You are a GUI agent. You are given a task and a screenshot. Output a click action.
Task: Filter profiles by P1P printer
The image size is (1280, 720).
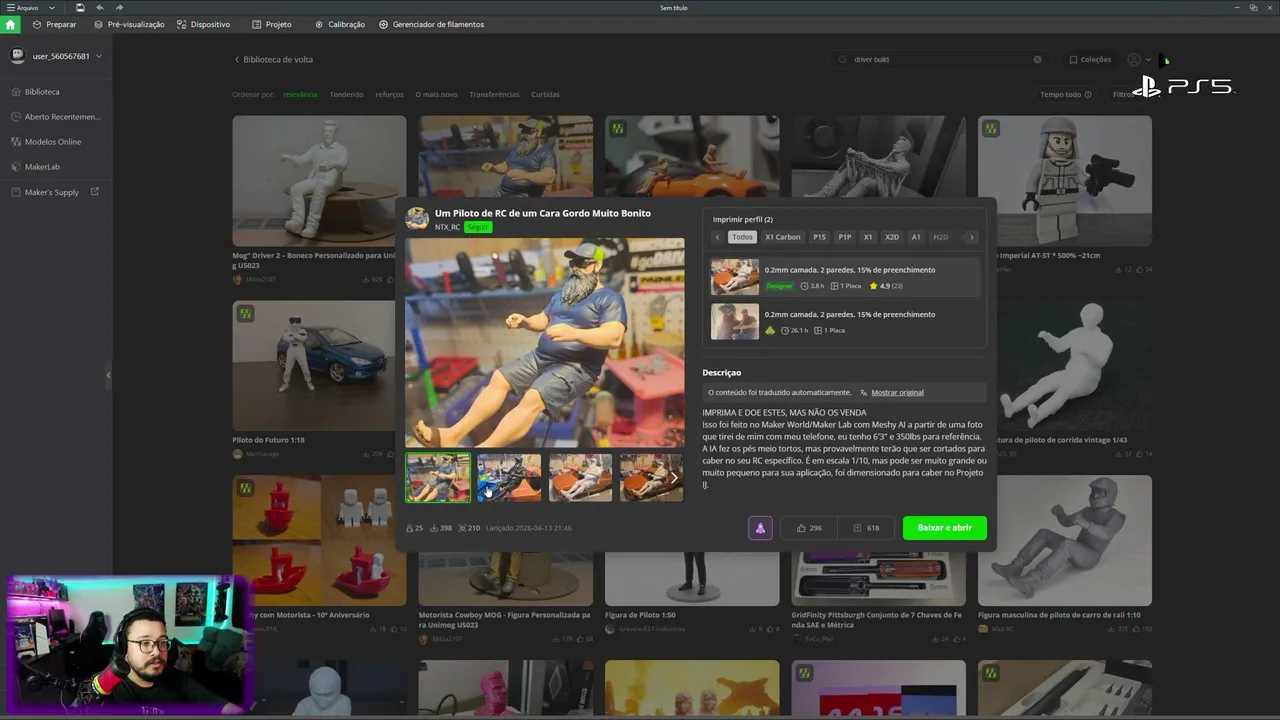(x=845, y=237)
